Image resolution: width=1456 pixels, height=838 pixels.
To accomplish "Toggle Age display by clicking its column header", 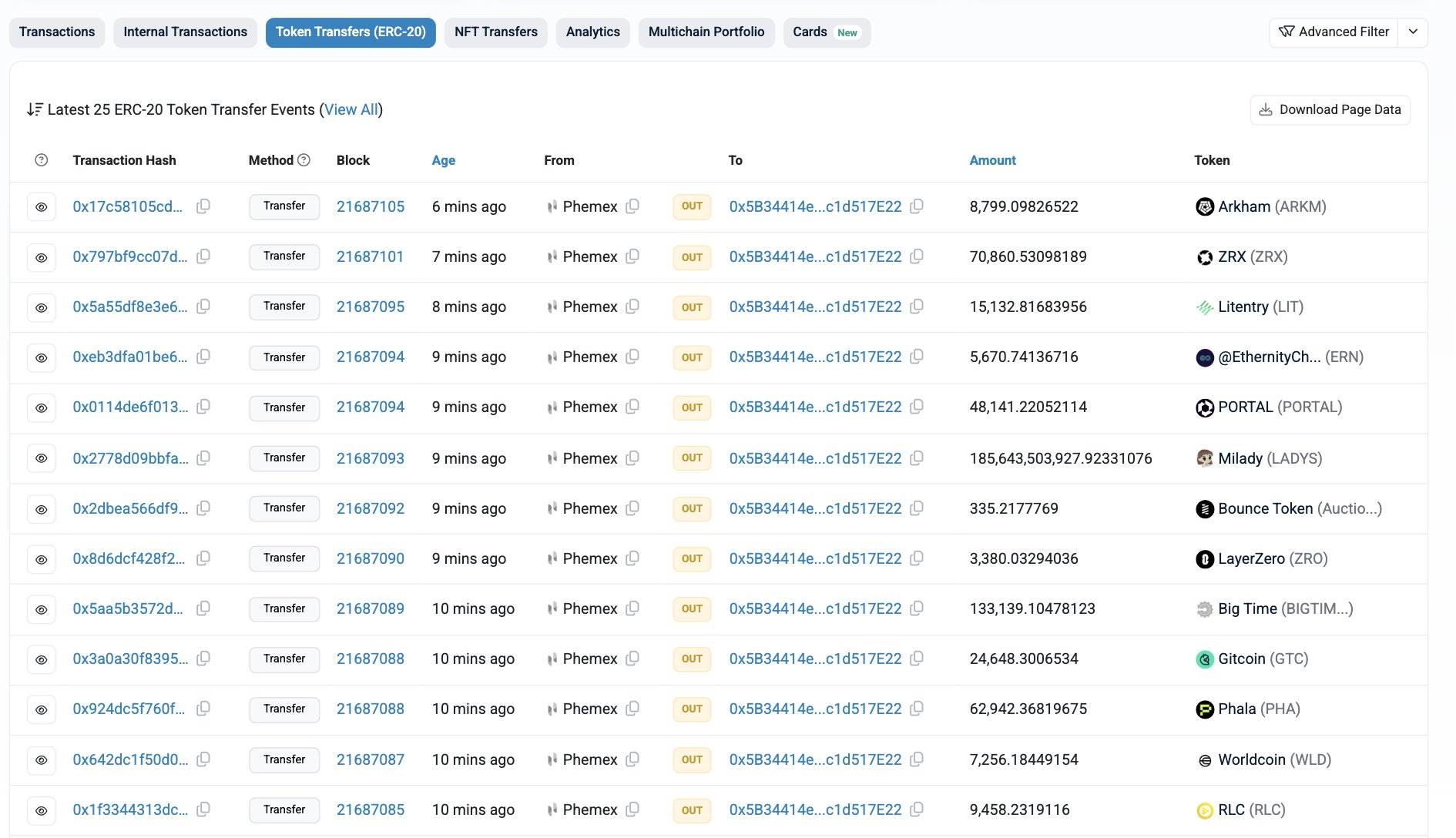I will [443, 159].
